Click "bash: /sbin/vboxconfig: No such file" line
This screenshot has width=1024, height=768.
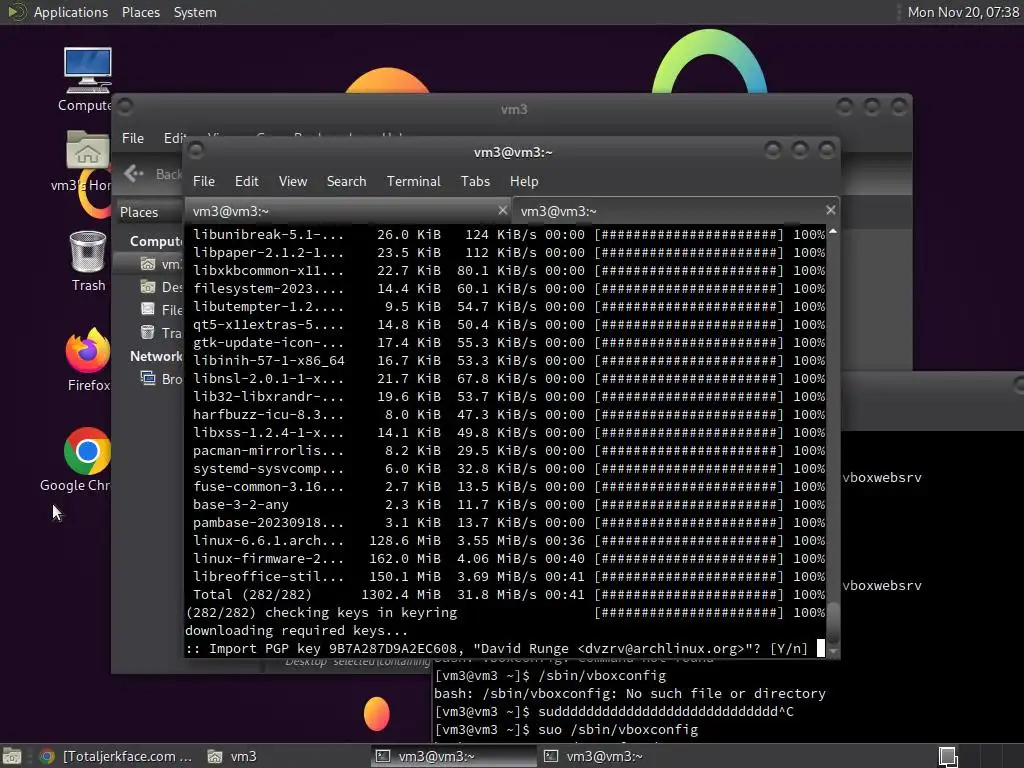630,694
